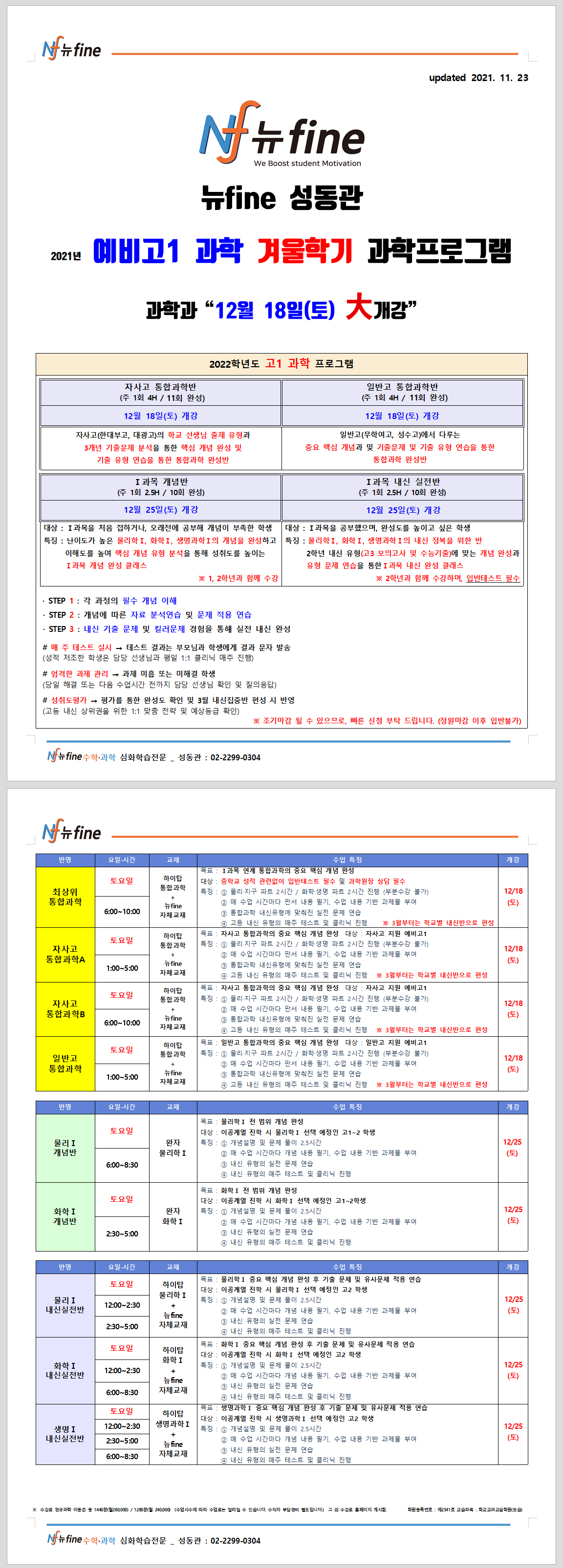
Task: Select the '자사고 통합과학반' header cell
Action: 161,392
